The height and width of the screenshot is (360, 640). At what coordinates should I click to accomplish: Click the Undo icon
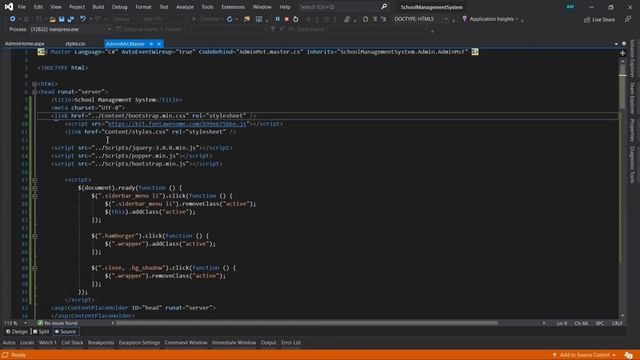83,19
